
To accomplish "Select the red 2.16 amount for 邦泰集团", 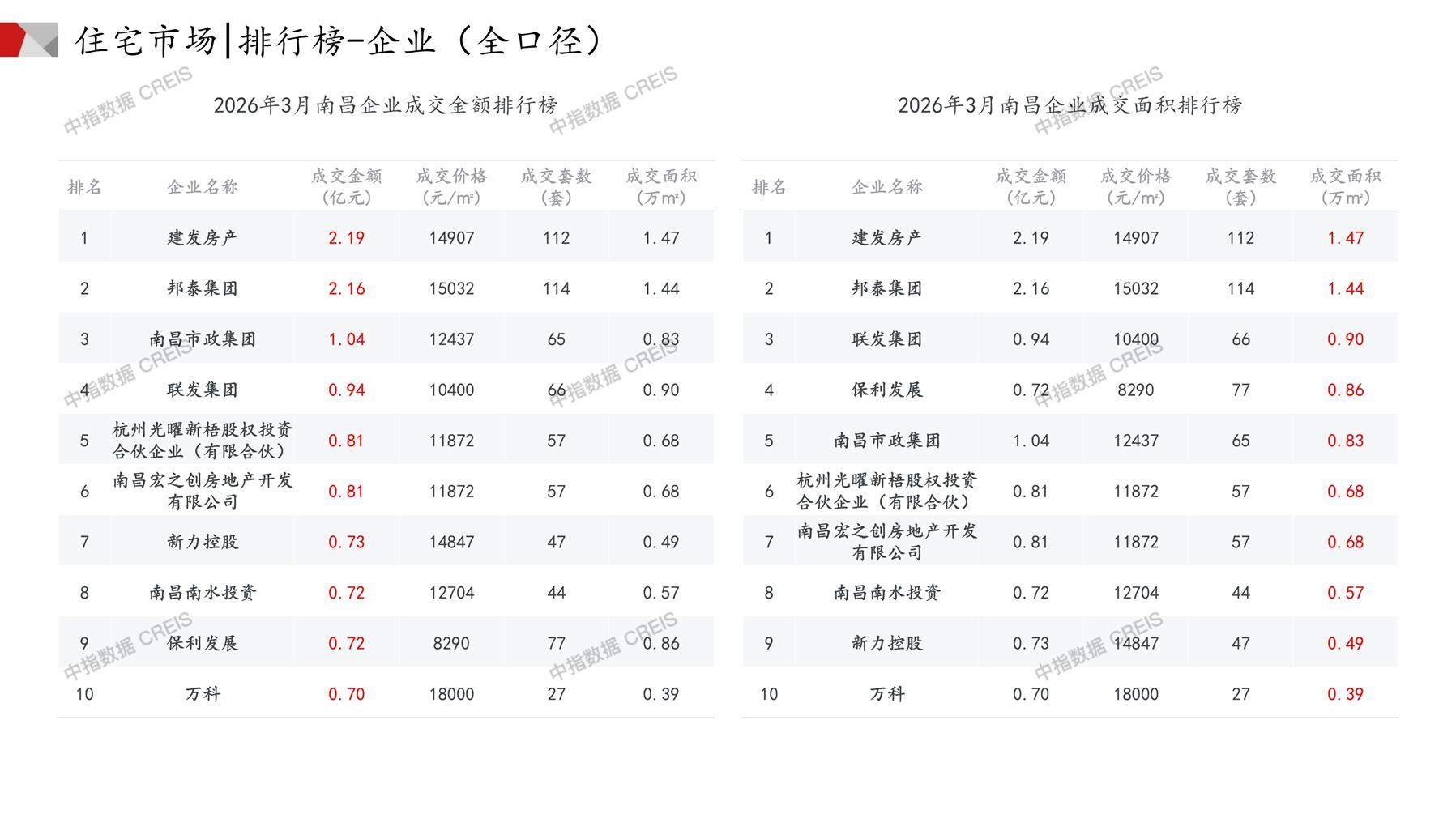I will click(x=346, y=288).
